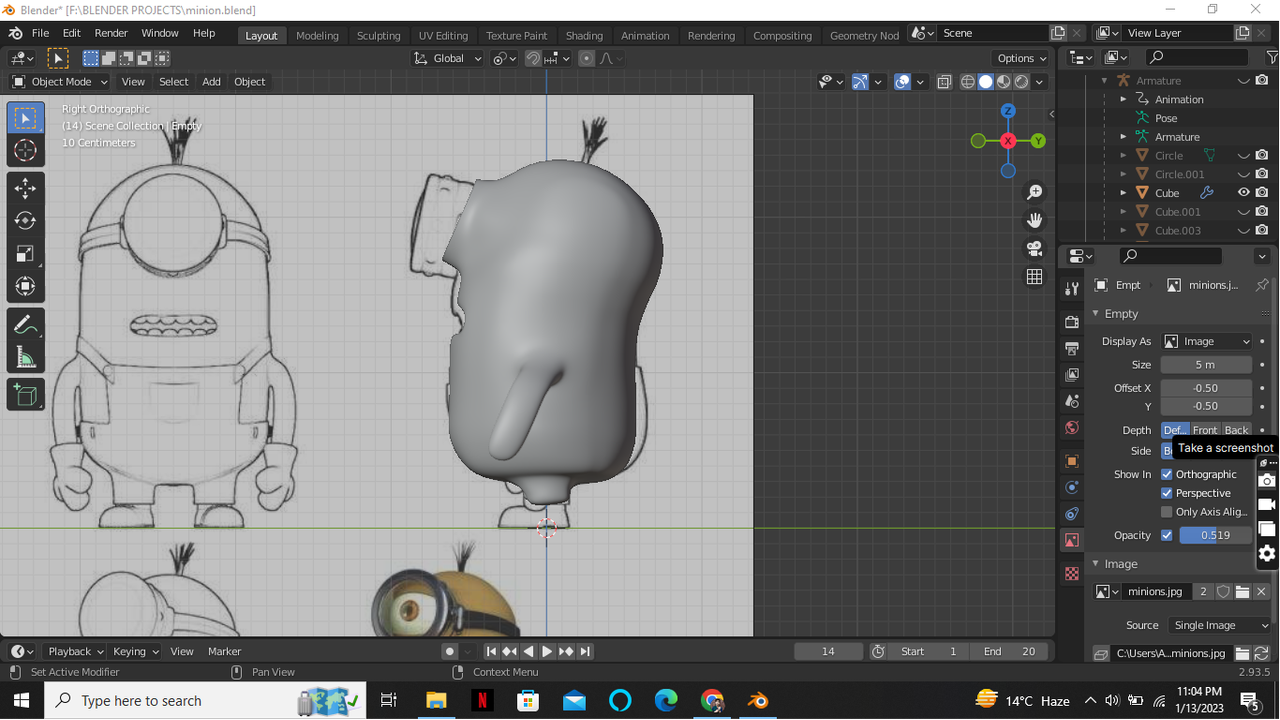The image size is (1280, 720).
Task: Select the Measure tool
Action: point(25,358)
